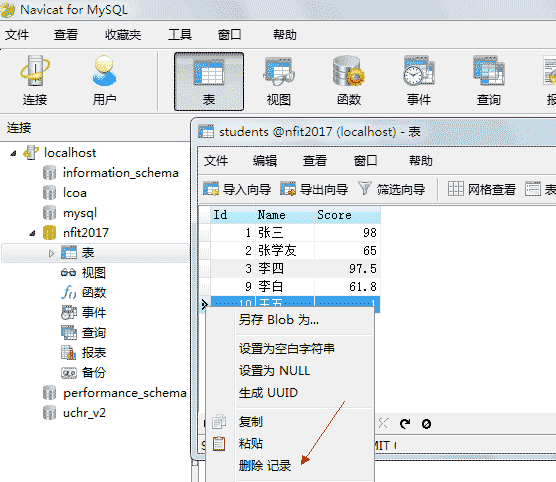Click the stop icon in record navigation bar
This screenshot has width=556, height=482.
[426, 423]
